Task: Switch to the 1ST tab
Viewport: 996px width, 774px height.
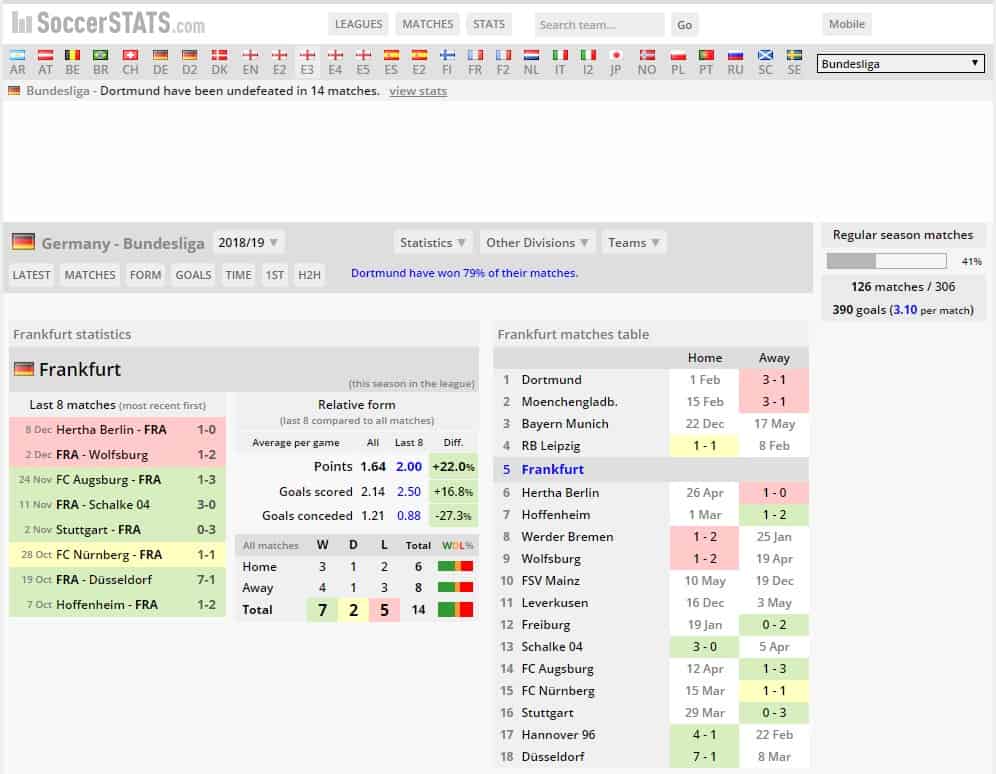Action: tap(274, 275)
